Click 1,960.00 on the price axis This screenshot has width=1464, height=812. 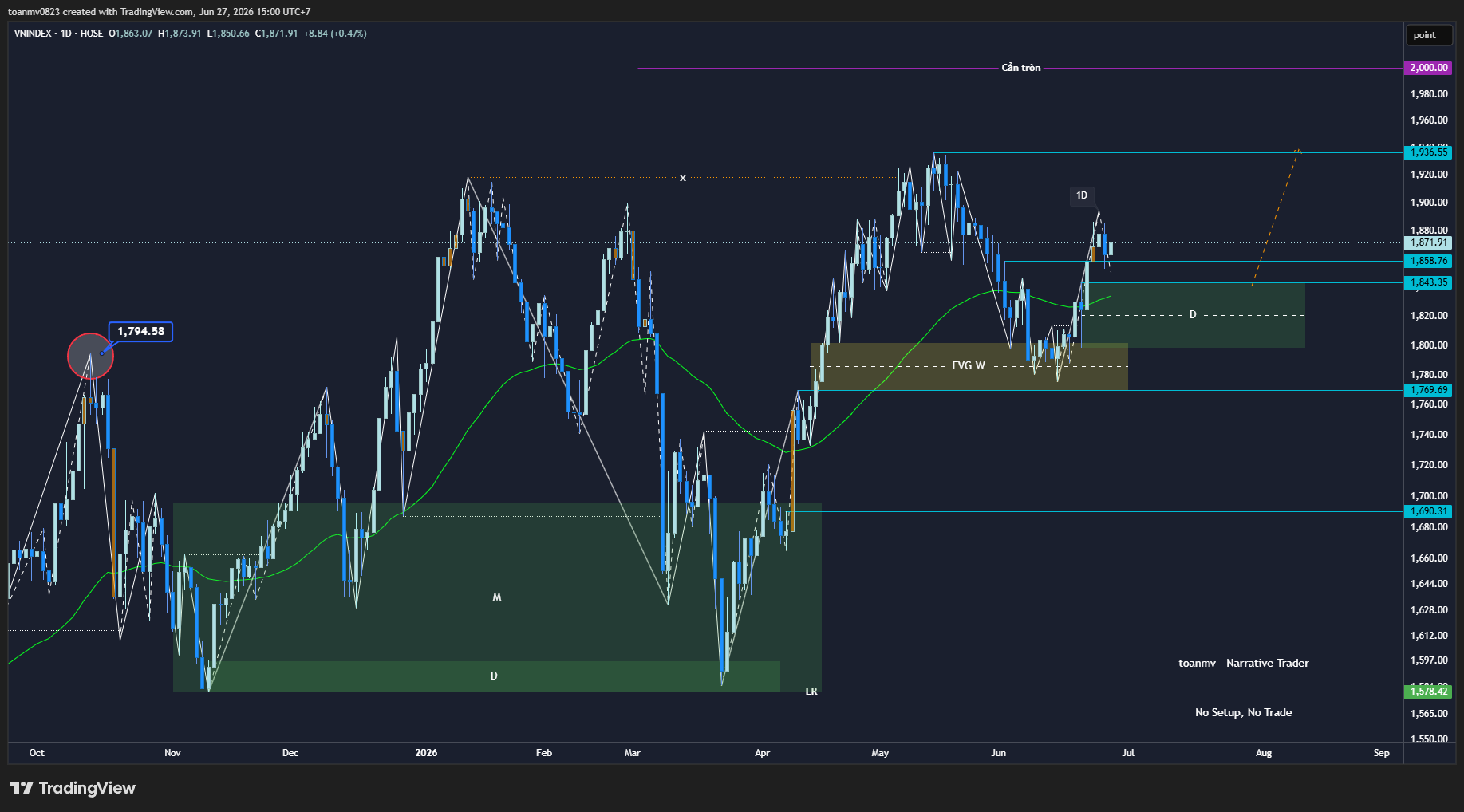coord(1429,120)
